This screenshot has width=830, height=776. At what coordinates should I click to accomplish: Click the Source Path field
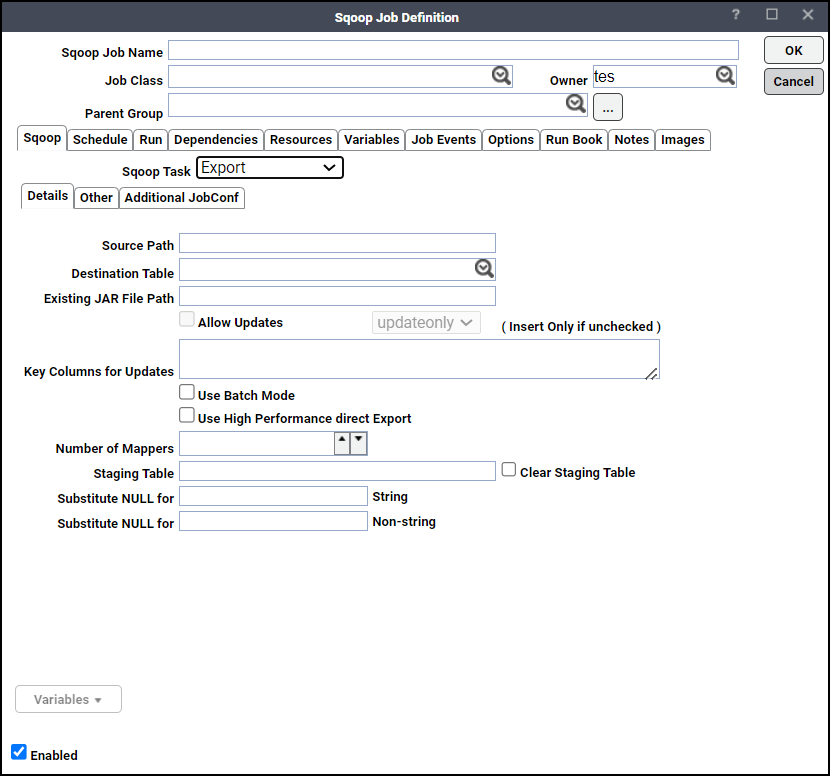(x=337, y=243)
